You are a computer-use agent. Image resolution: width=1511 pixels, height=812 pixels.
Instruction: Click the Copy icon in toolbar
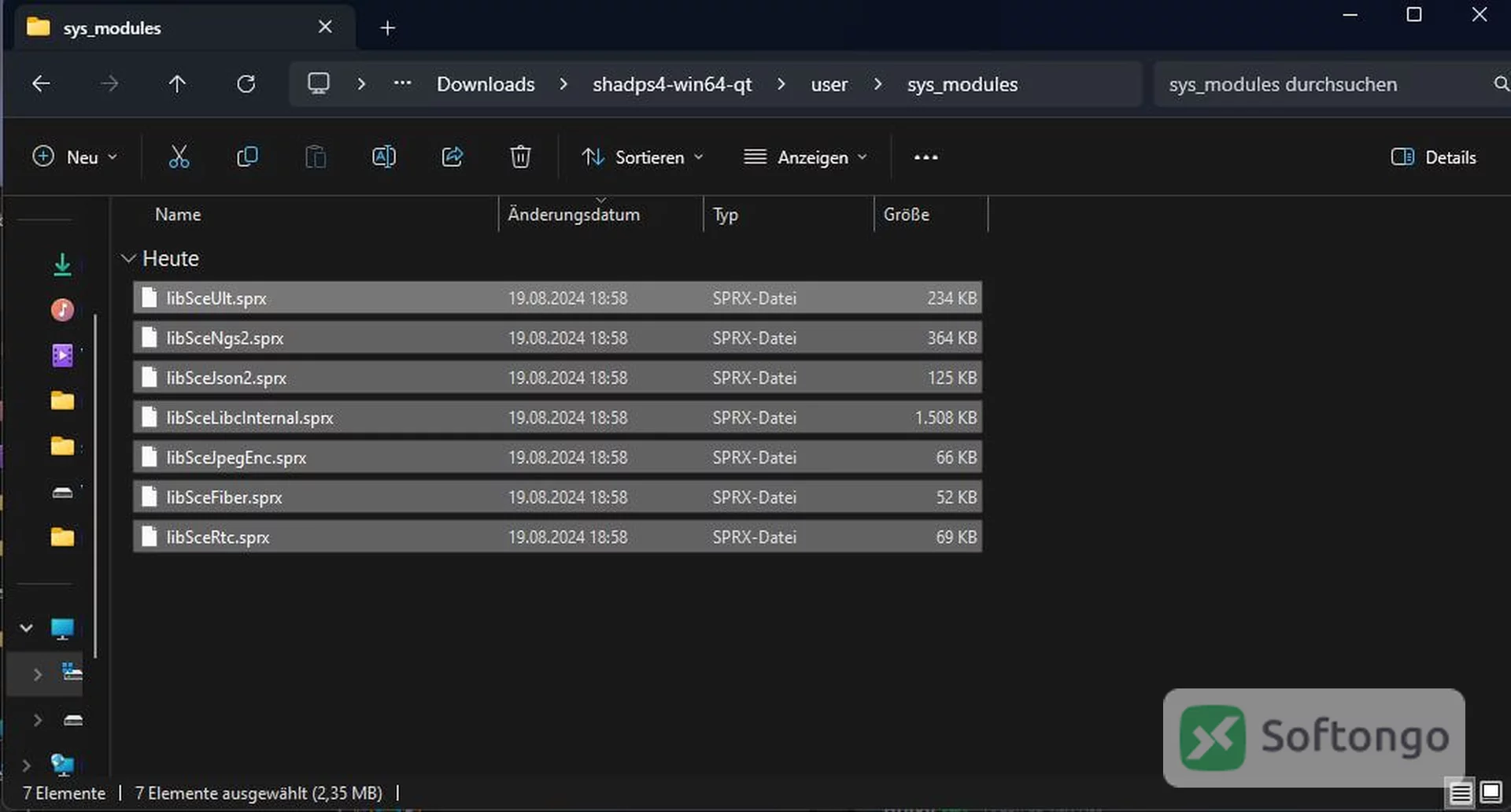pyautogui.click(x=247, y=157)
